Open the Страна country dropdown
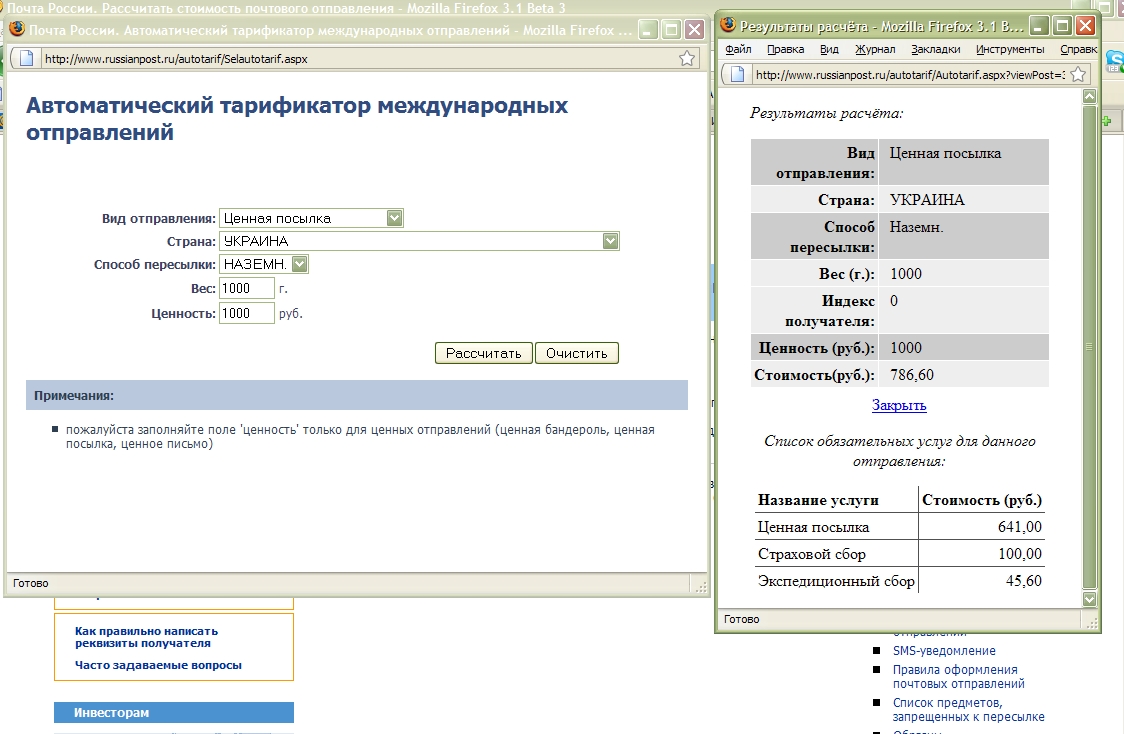This screenshot has width=1124, height=734. [610, 241]
